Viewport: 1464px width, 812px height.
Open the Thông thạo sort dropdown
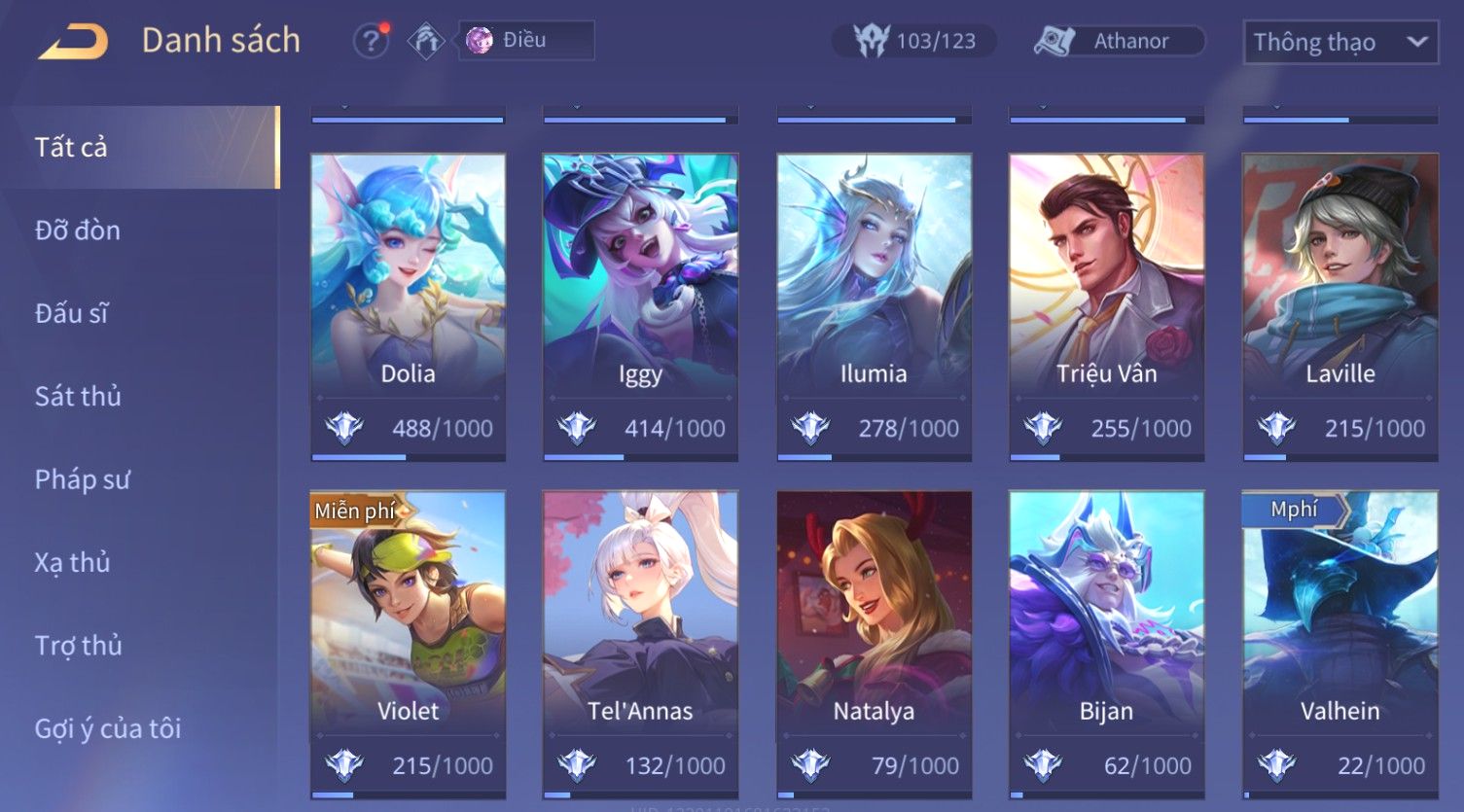point(1340,43)
